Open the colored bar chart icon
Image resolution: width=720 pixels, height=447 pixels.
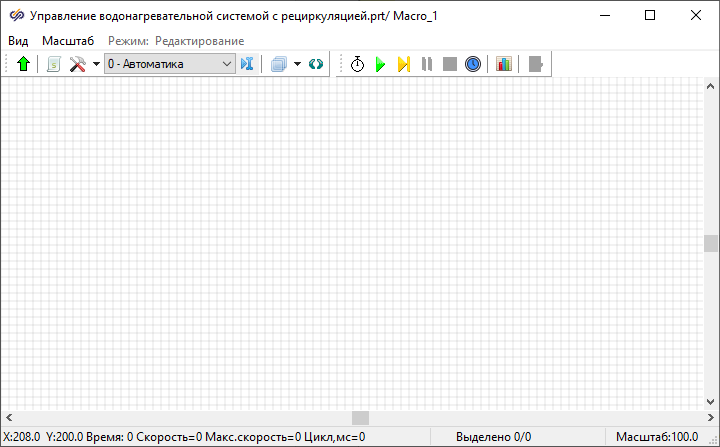[504, 64]
